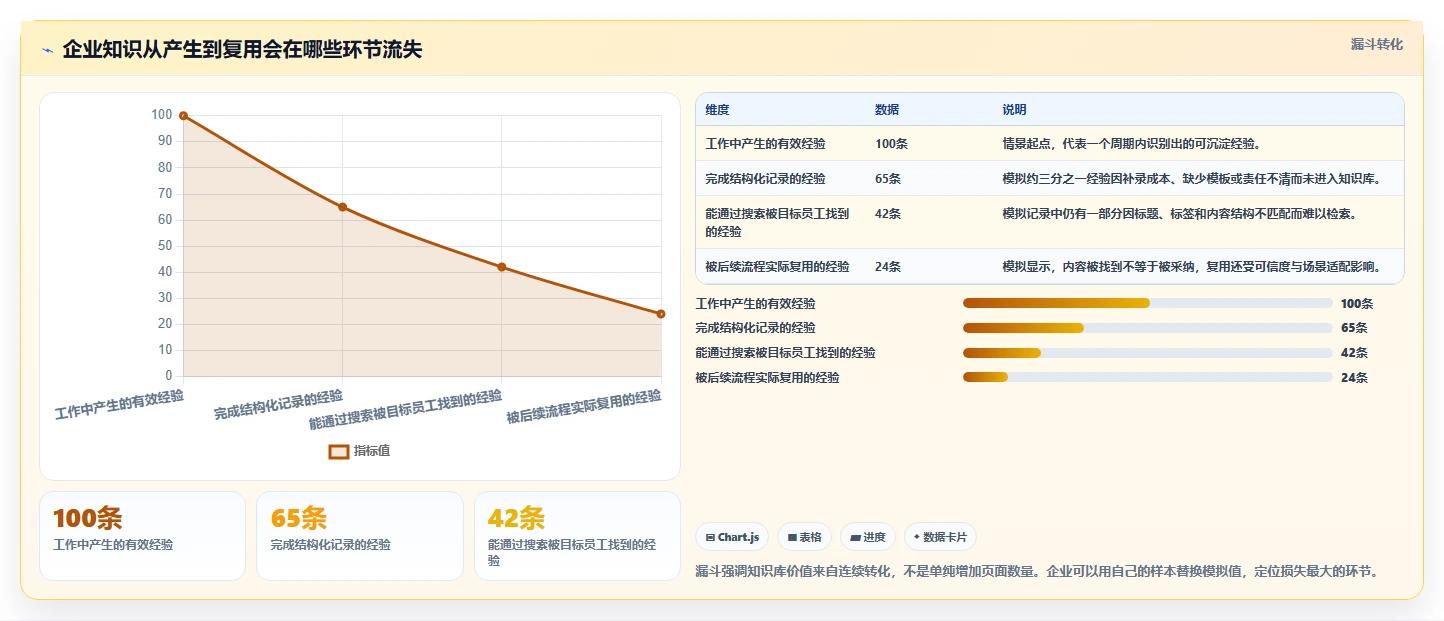Click progress label 100条 at bar end
Viewport: 1444px width, 621px height.
pyautogui.click(x=1357, y=304)
